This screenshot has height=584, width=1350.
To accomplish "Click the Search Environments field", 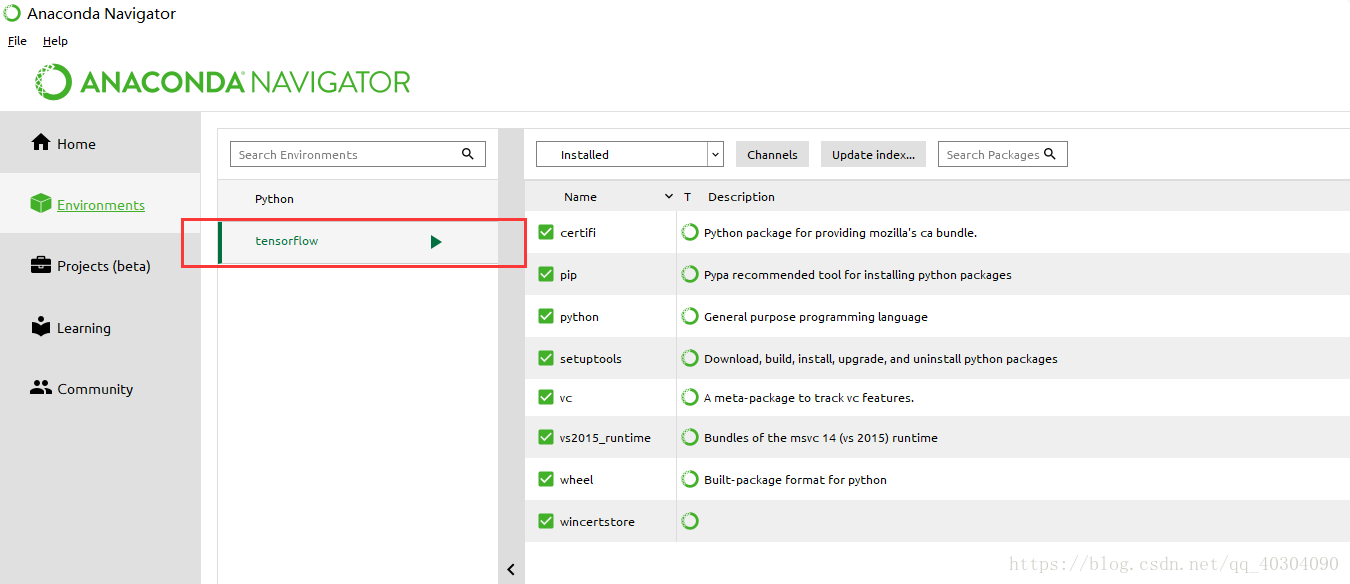I will [358, 154].
